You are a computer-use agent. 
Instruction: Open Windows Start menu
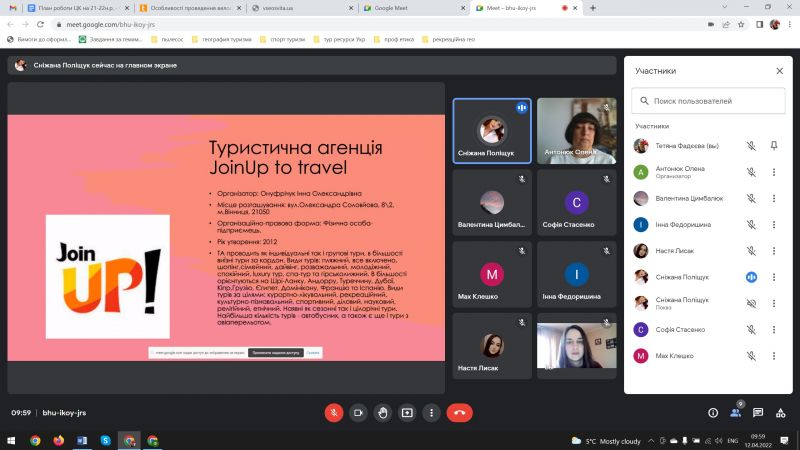(x=11, y=440)
